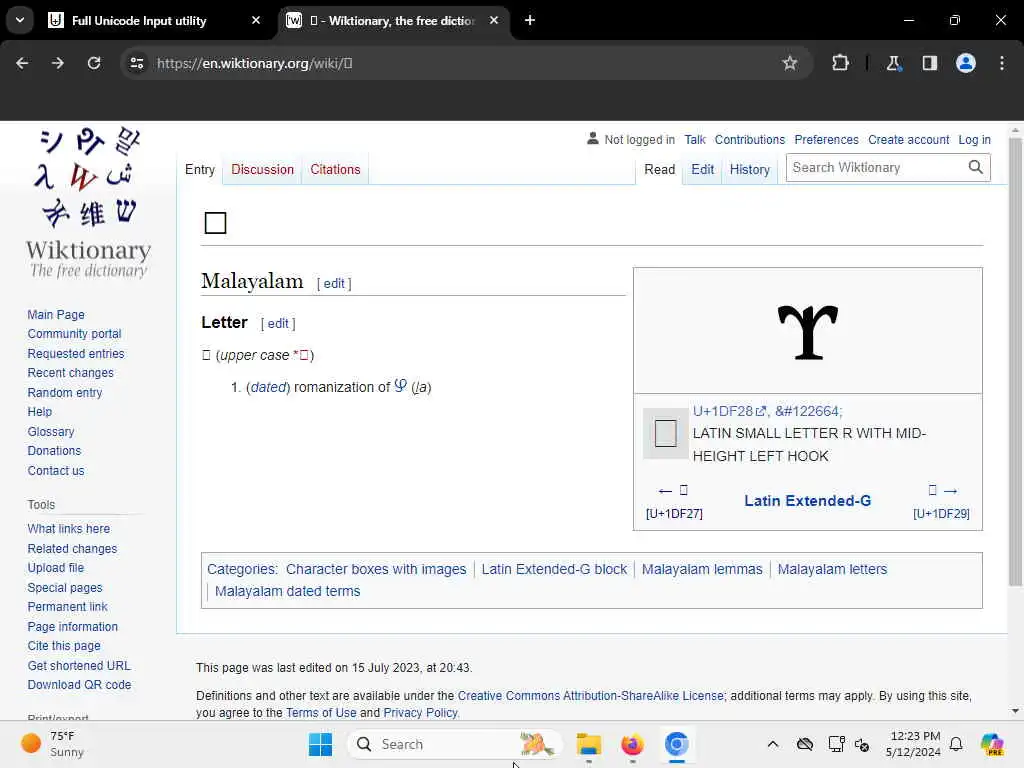Viewport: 1024px width, 768px height.
Task: Close the Full Unicode Input utility tab
Action: point(256,20)
